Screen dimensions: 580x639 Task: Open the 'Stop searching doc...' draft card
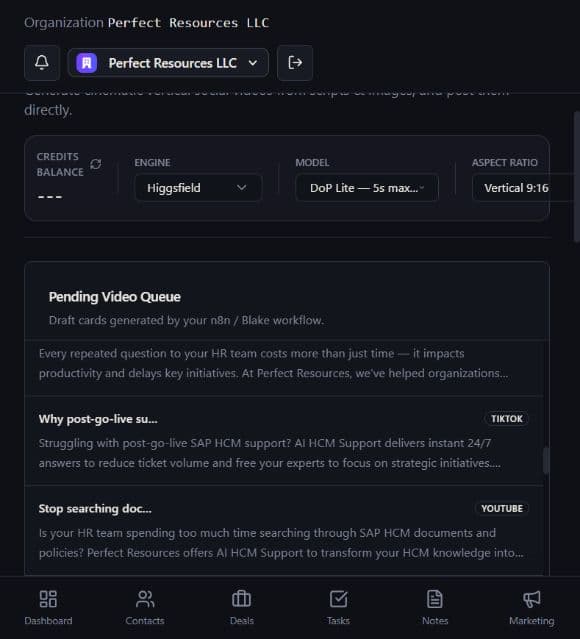point(284,531)
